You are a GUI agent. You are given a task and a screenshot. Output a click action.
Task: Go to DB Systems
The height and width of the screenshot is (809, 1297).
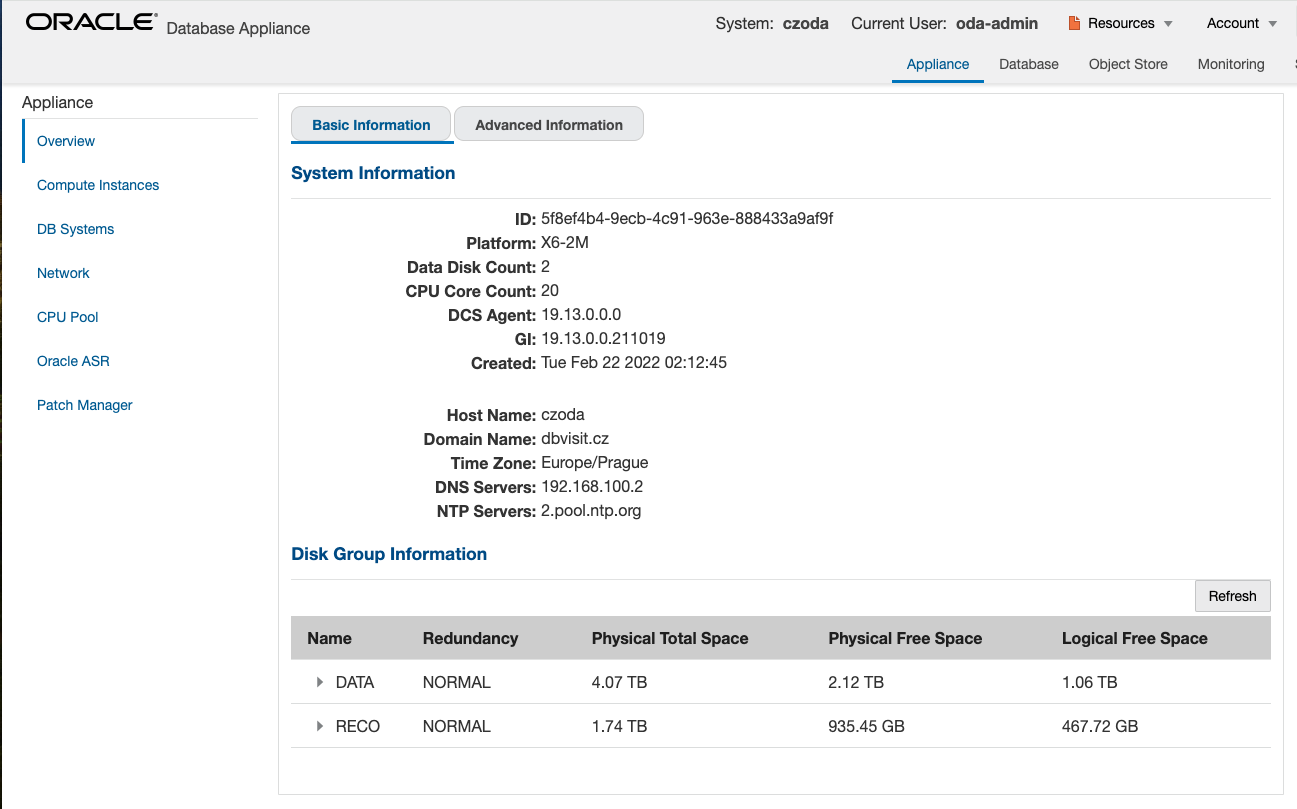click(75, 229)
